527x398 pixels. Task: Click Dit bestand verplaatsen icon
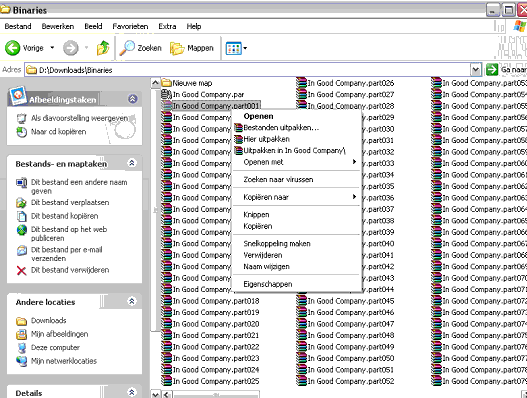click(21, 203)
